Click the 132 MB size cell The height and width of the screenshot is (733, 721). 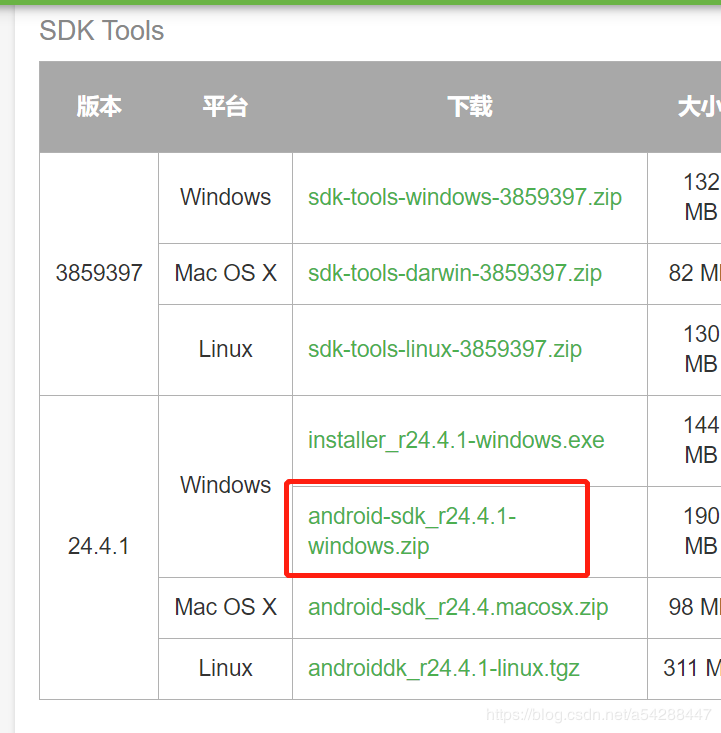(x=700, y=197)
